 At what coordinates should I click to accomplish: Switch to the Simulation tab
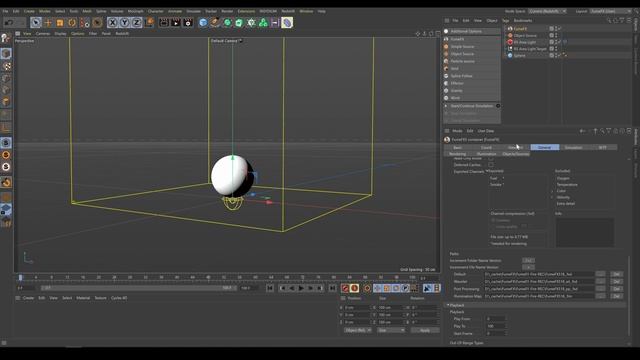573,147
